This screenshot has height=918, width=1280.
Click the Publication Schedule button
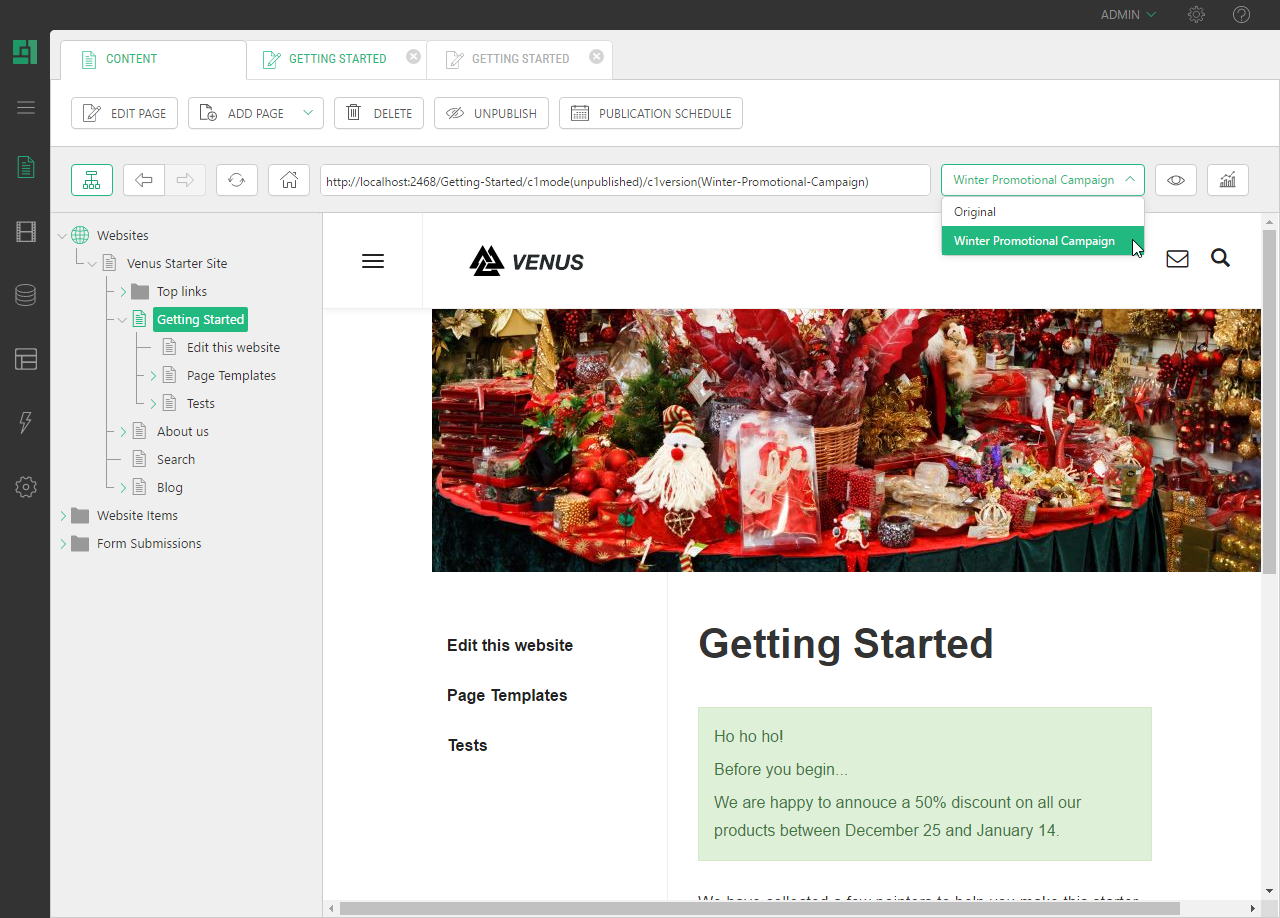coord(651,113)
